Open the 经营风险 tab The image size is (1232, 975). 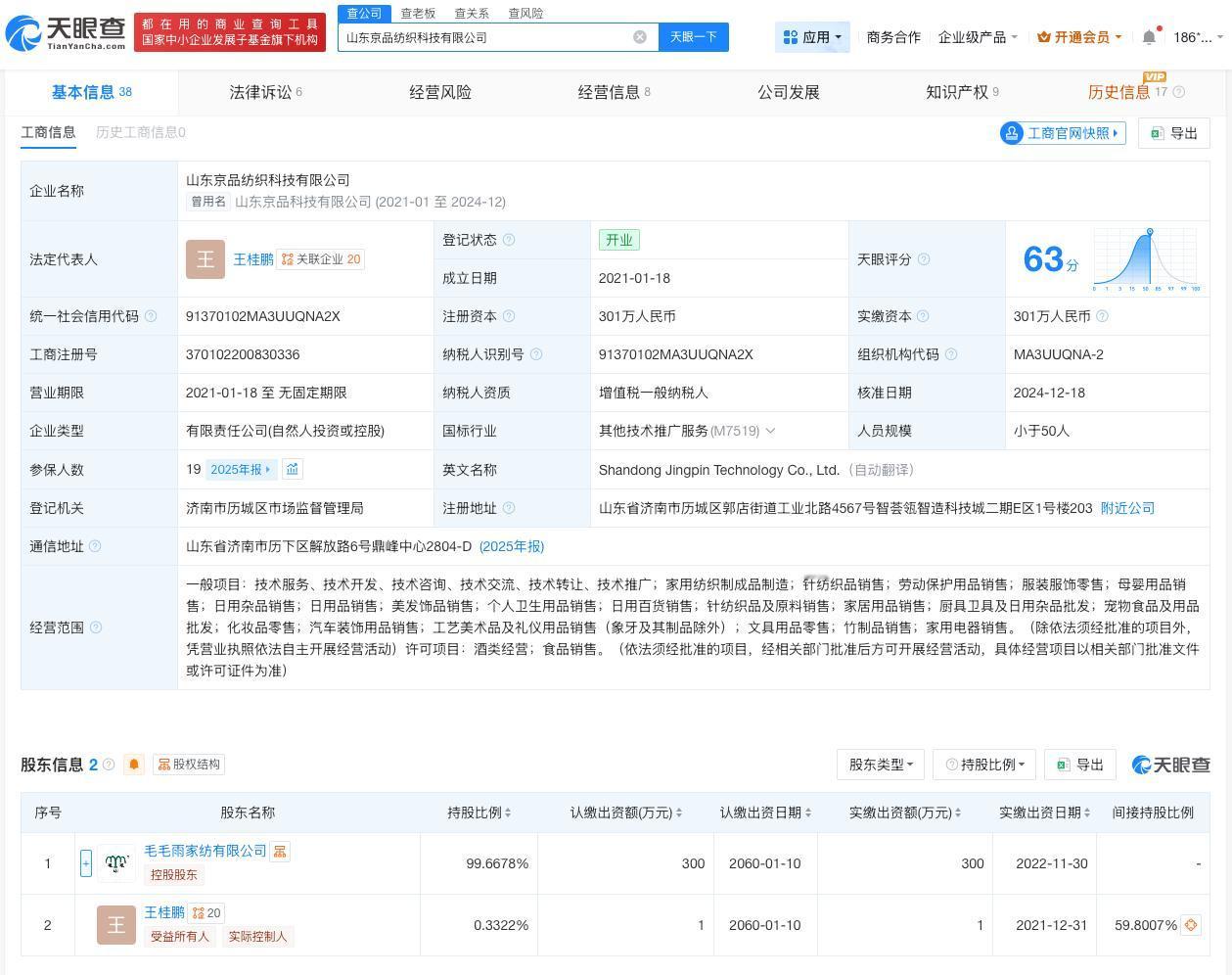[x=440, y=92]
